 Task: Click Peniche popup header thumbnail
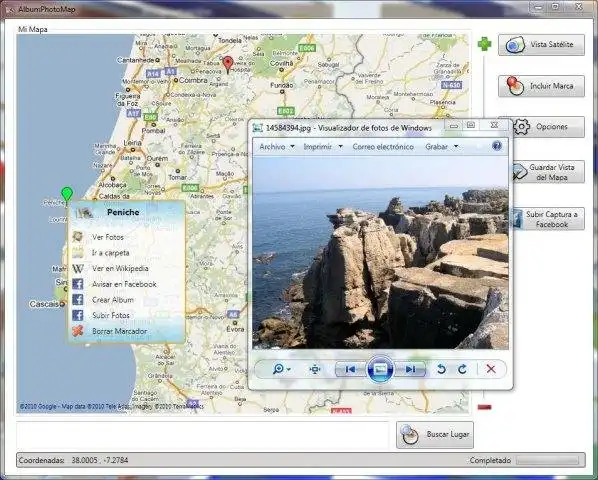coord(84,212)
